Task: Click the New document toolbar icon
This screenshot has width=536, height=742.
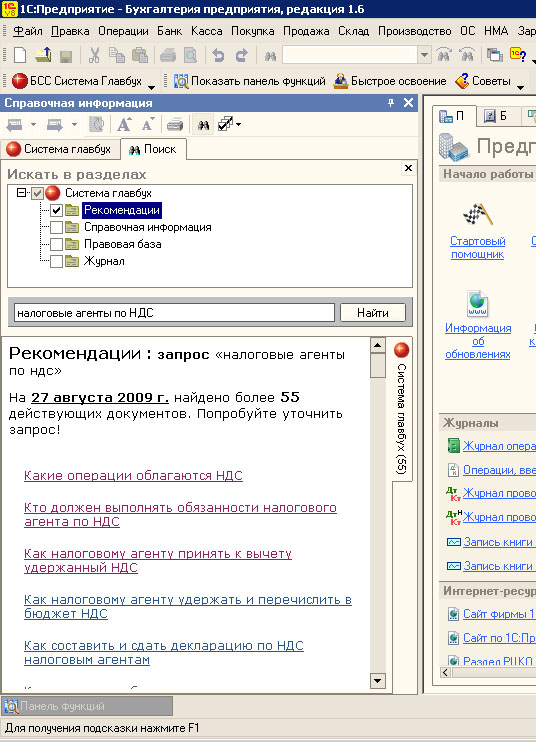Action: 20,55
